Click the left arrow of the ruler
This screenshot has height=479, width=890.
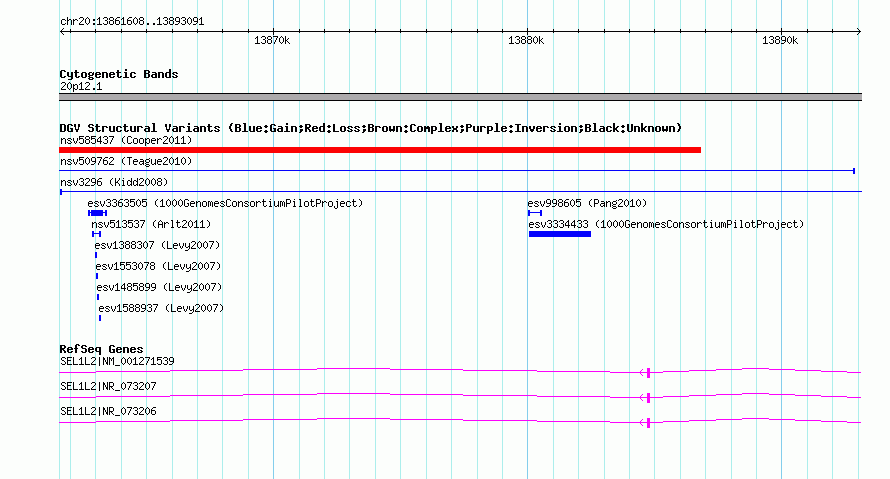click(x=62, y=32)
